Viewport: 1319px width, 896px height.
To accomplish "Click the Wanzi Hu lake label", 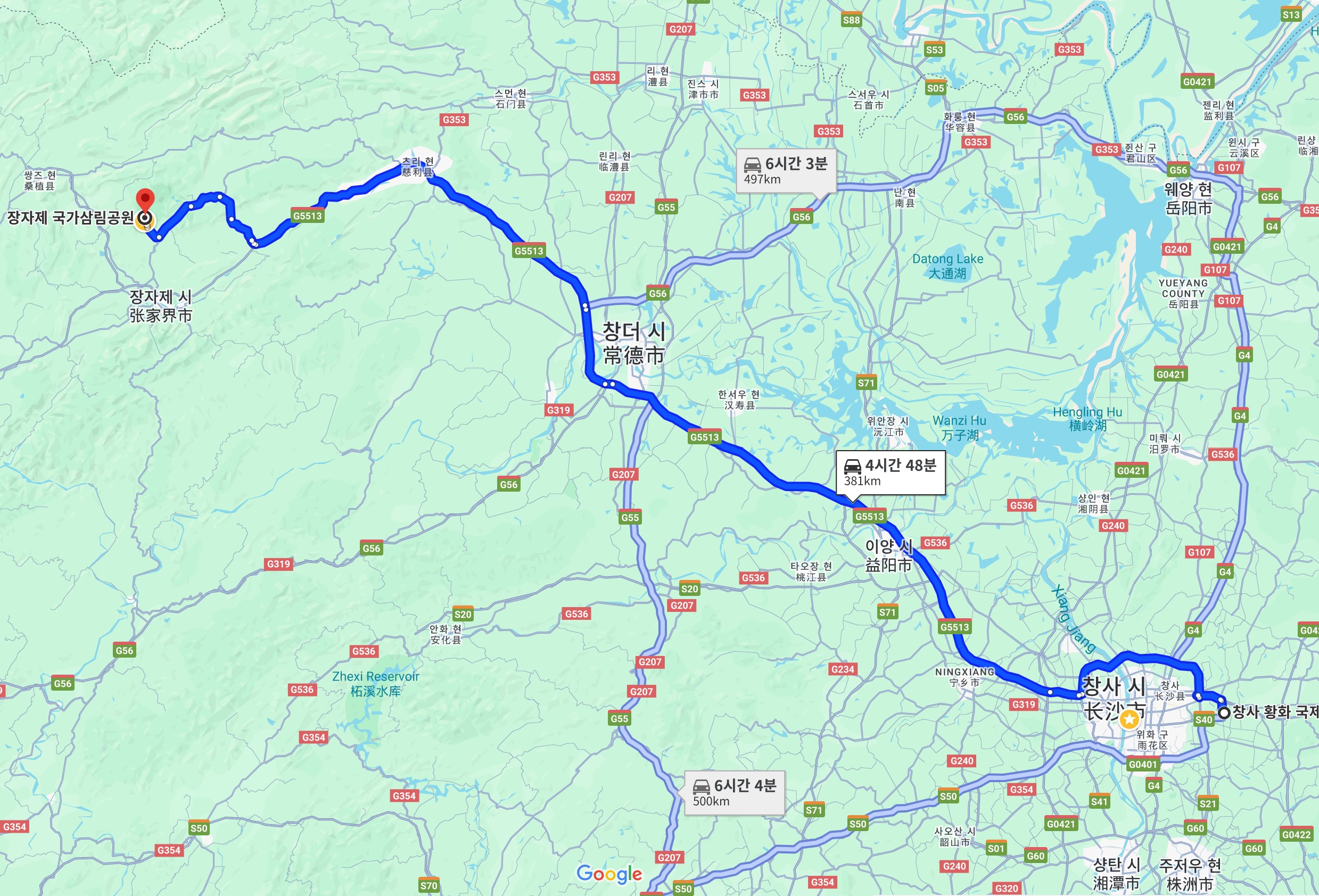I will point(960,428).
